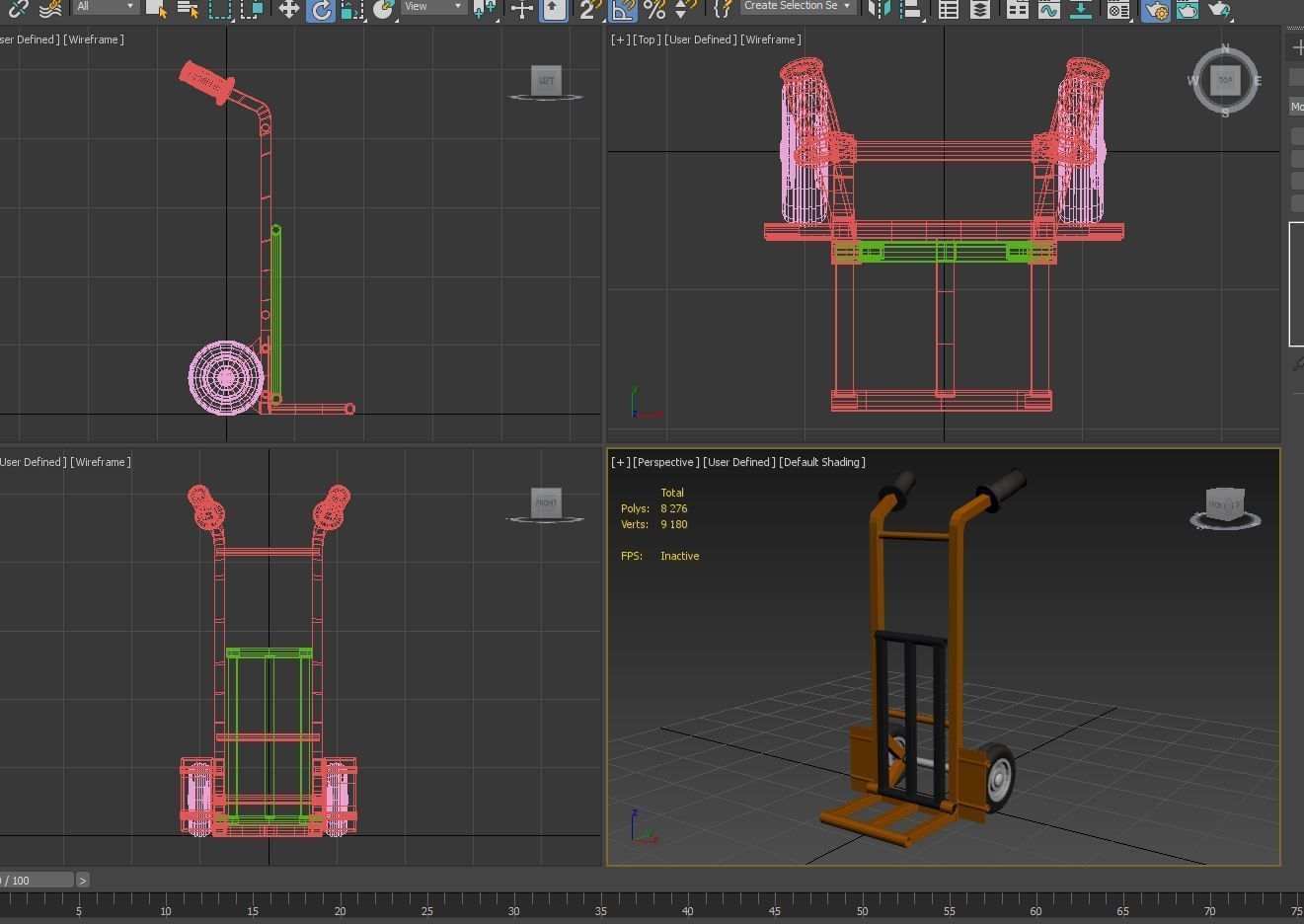Open the [Default Shading] viewport menu

click(x=822, y=462)
